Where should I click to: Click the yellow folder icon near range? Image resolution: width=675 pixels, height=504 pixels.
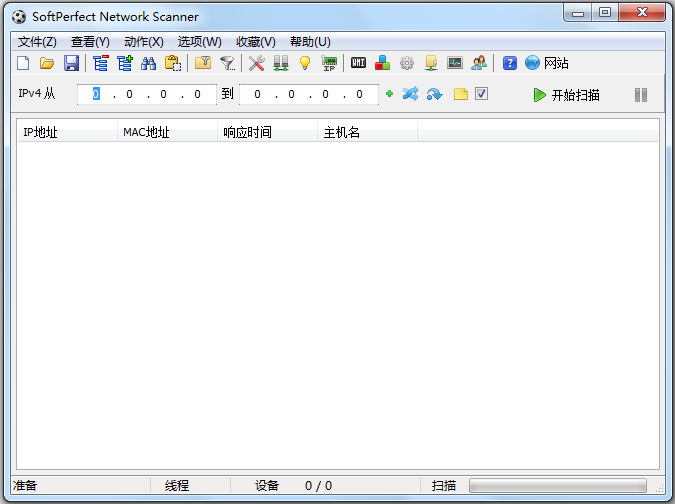tap(461, 94)
